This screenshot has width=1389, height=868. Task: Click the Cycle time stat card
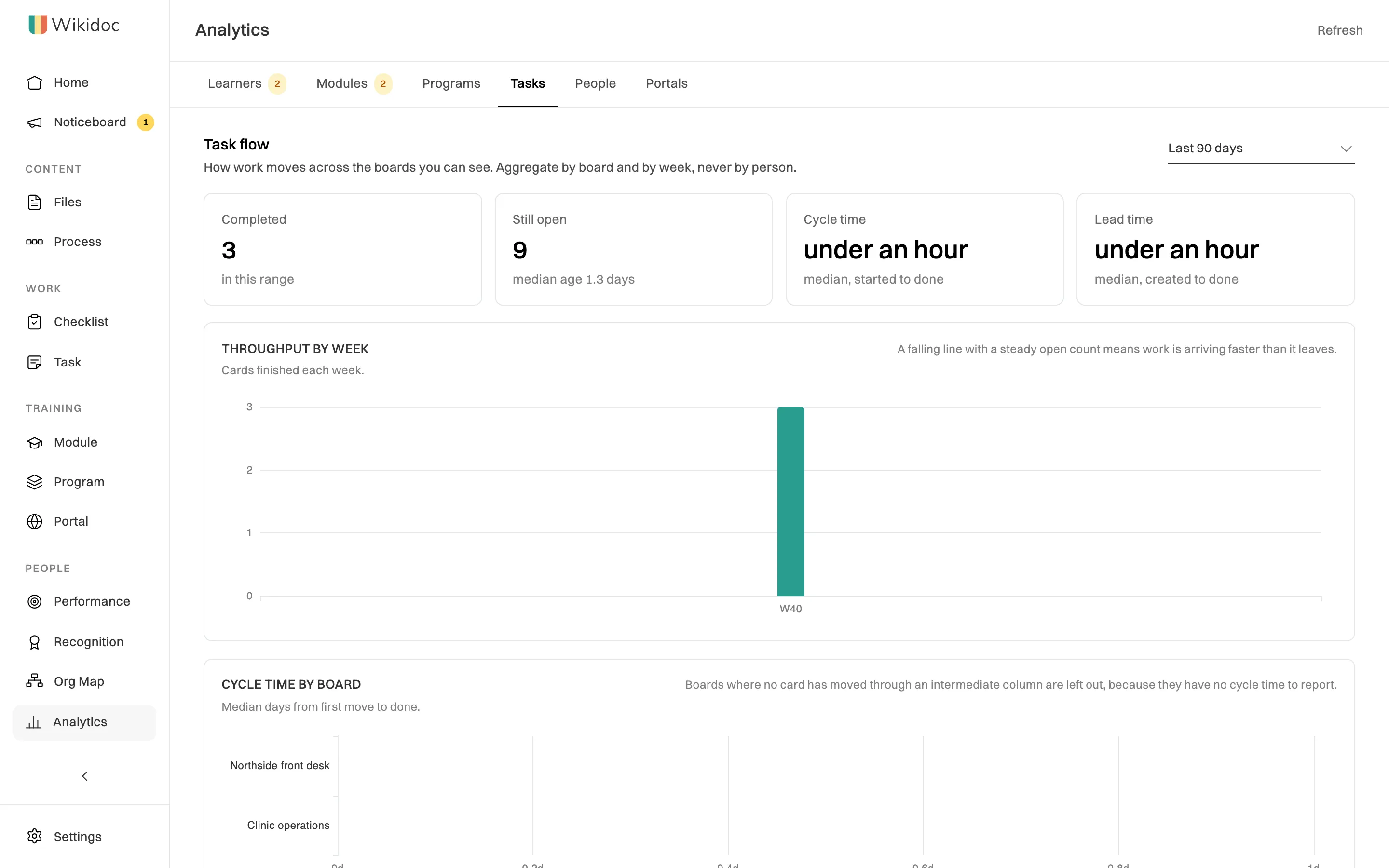coord(925,249)
